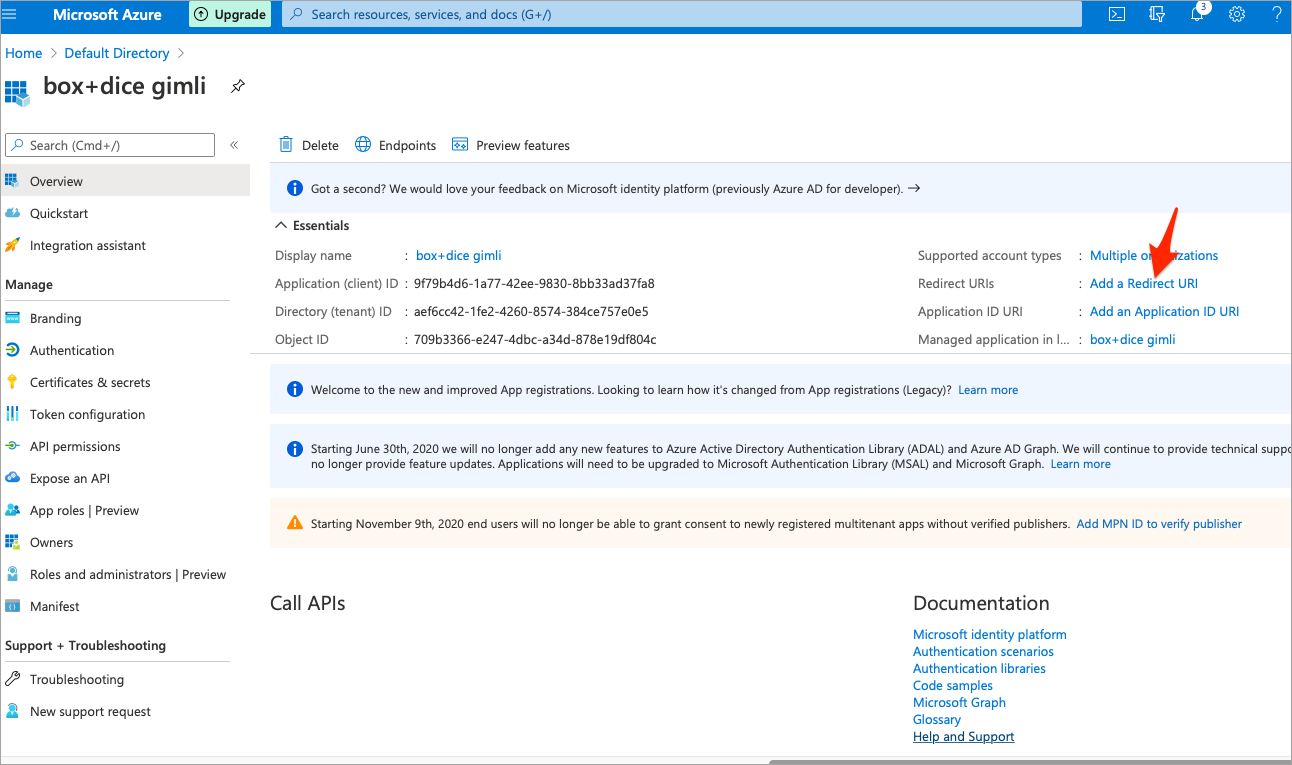
Task: Click the Endpoints globe icon
Action: [x=363, y=145]
